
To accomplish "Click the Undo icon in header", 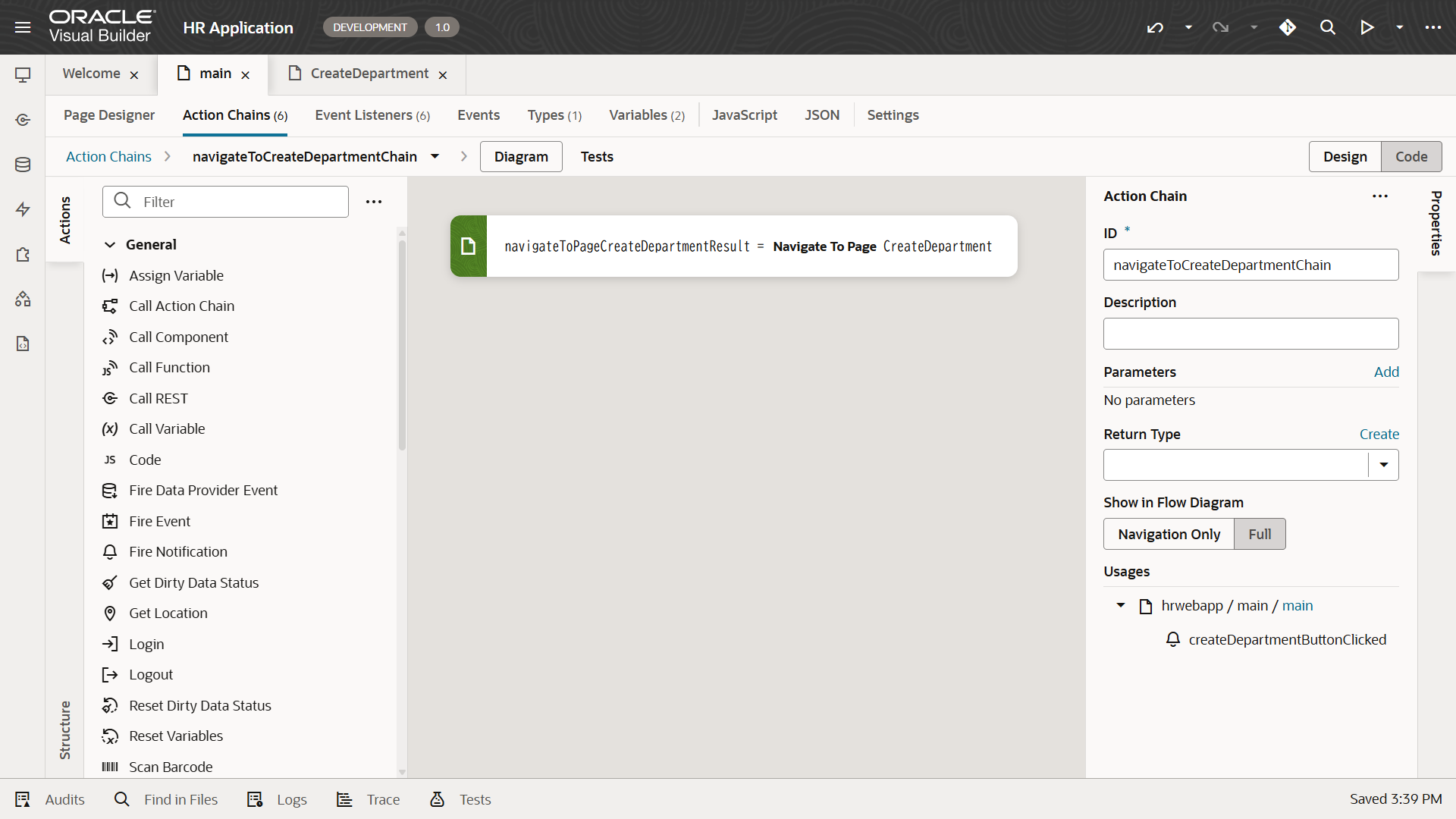I will [1155, 27].
